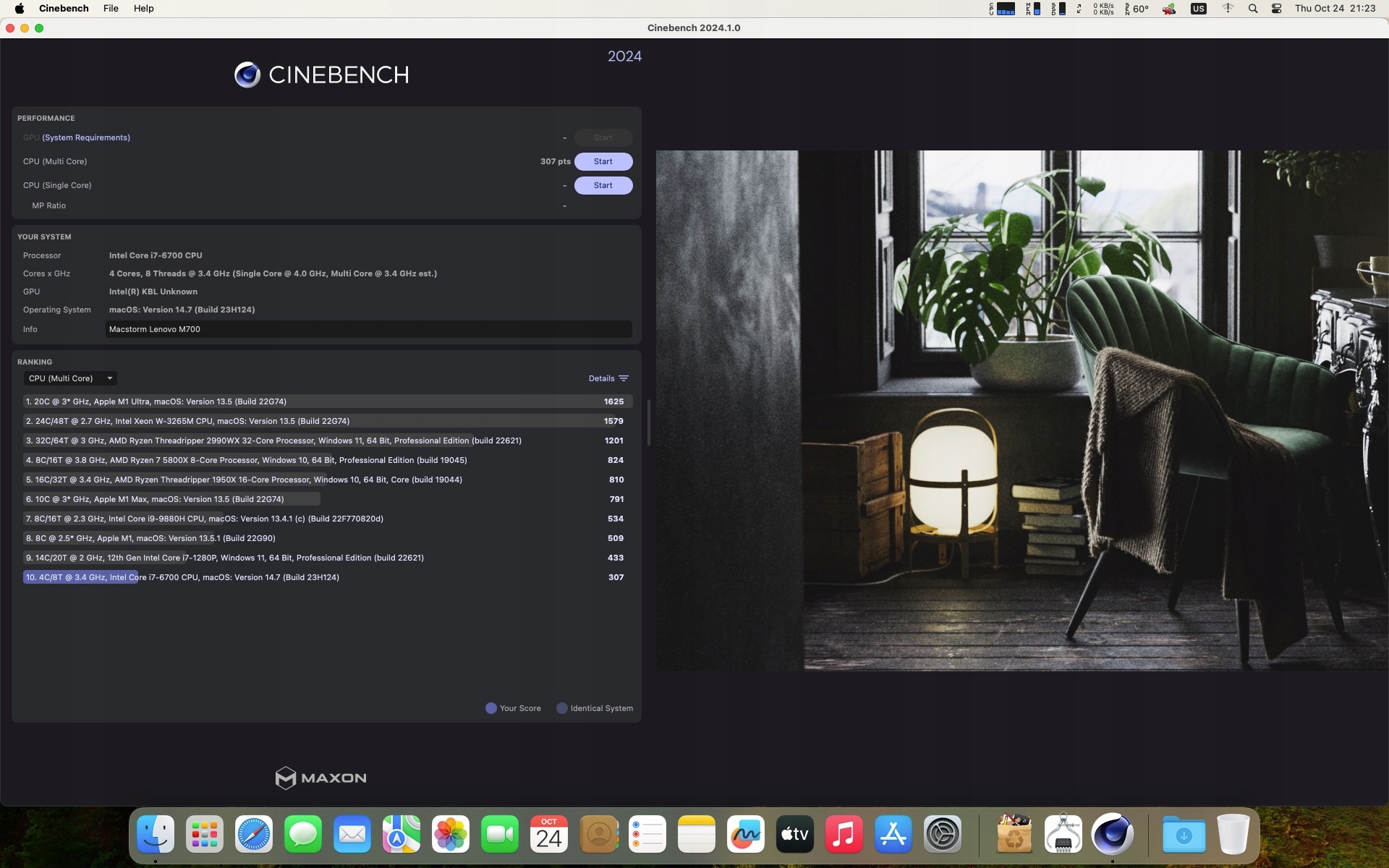Open Freeform app in the Dock

pyautogui.click(x=746, y=834)
